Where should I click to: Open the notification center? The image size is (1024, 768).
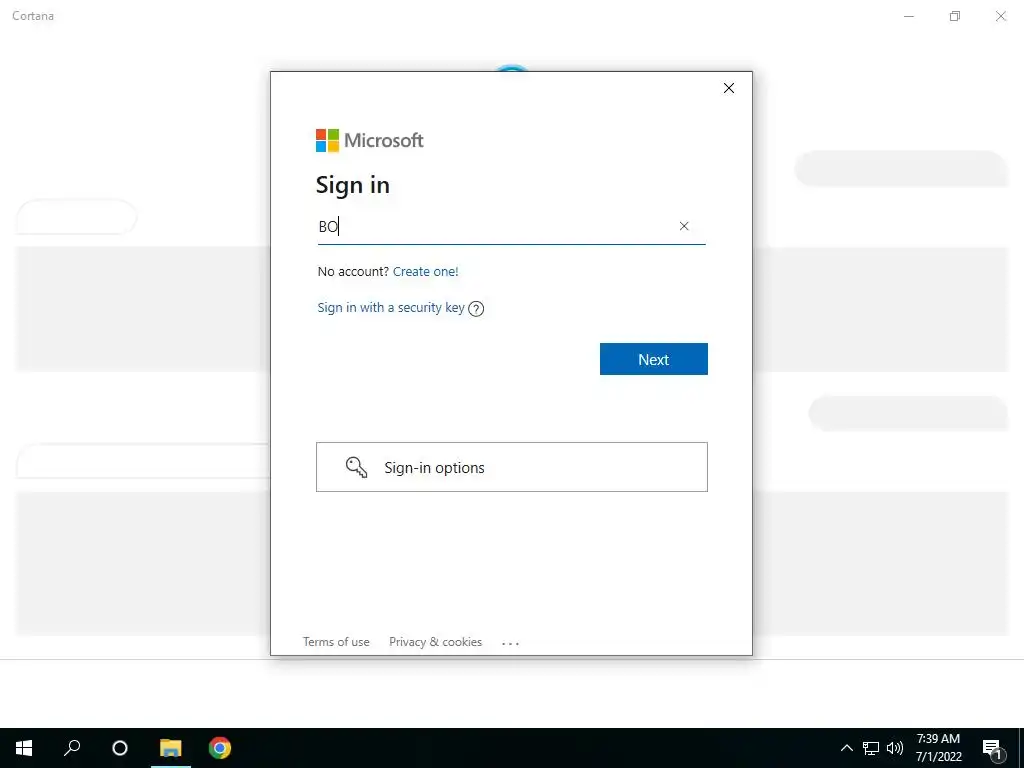point(993,748)
